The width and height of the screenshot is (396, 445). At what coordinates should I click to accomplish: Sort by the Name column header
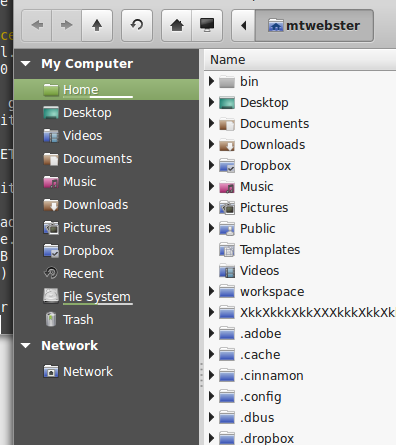pyautogui.click(x=300, y=60)
